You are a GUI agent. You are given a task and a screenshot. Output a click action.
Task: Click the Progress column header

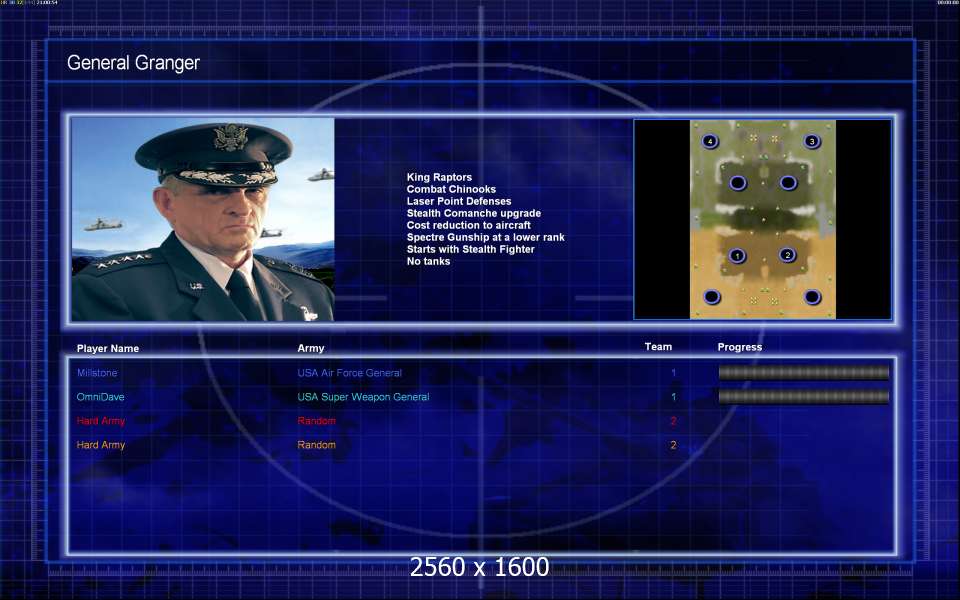coord(740,347)
